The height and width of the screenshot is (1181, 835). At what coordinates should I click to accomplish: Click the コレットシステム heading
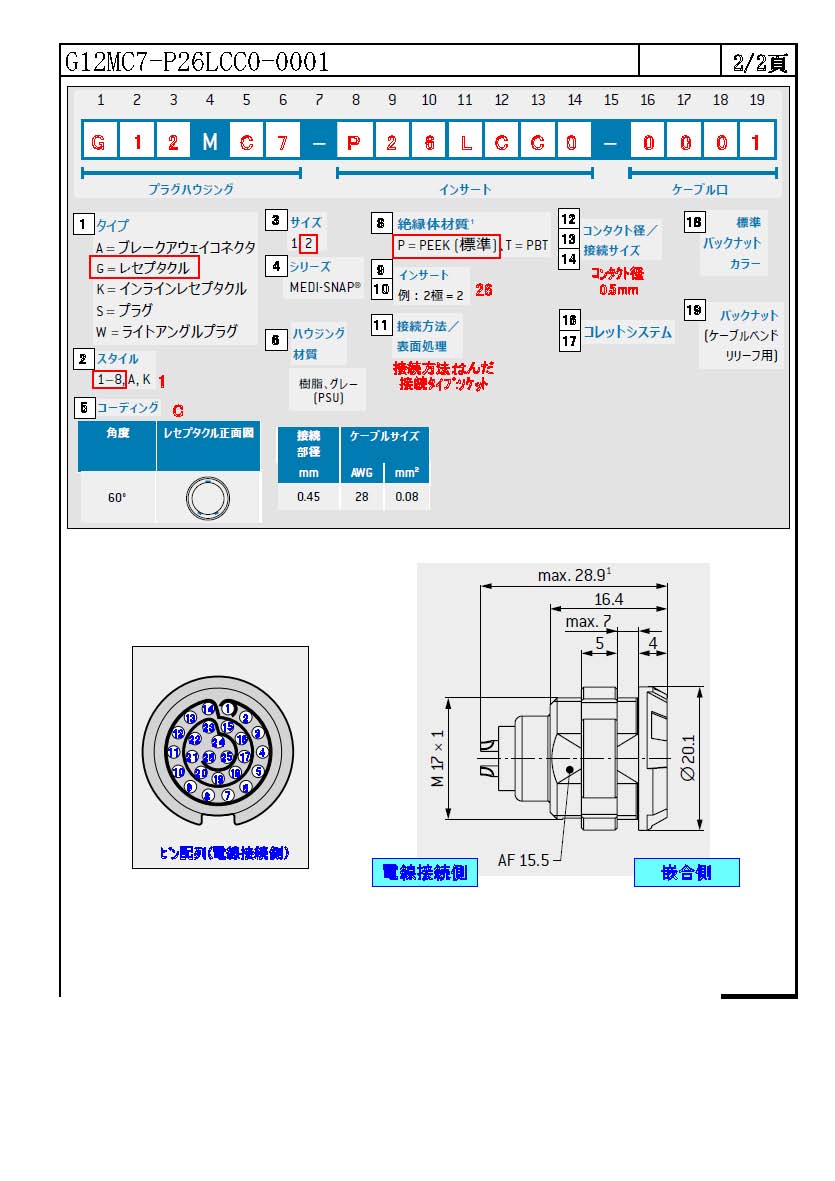click(628, 332)
